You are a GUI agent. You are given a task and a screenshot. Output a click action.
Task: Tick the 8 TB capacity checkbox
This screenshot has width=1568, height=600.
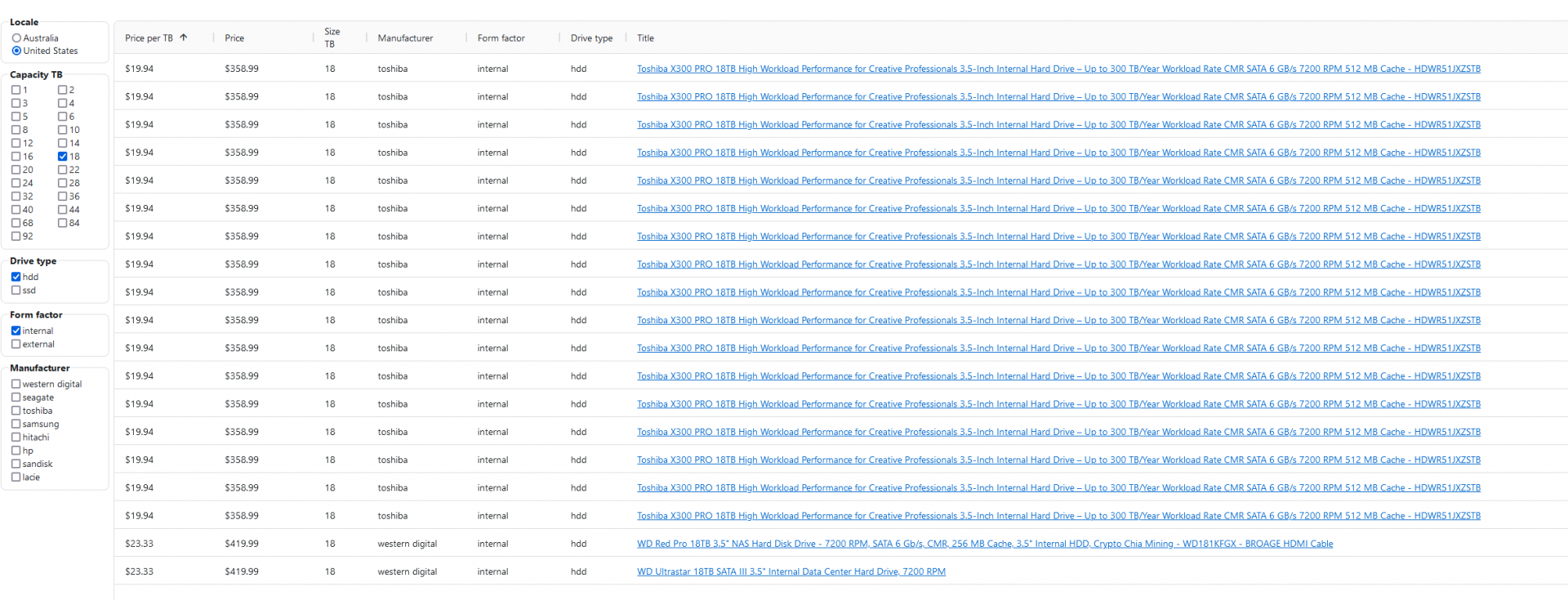tap(16, 130)
